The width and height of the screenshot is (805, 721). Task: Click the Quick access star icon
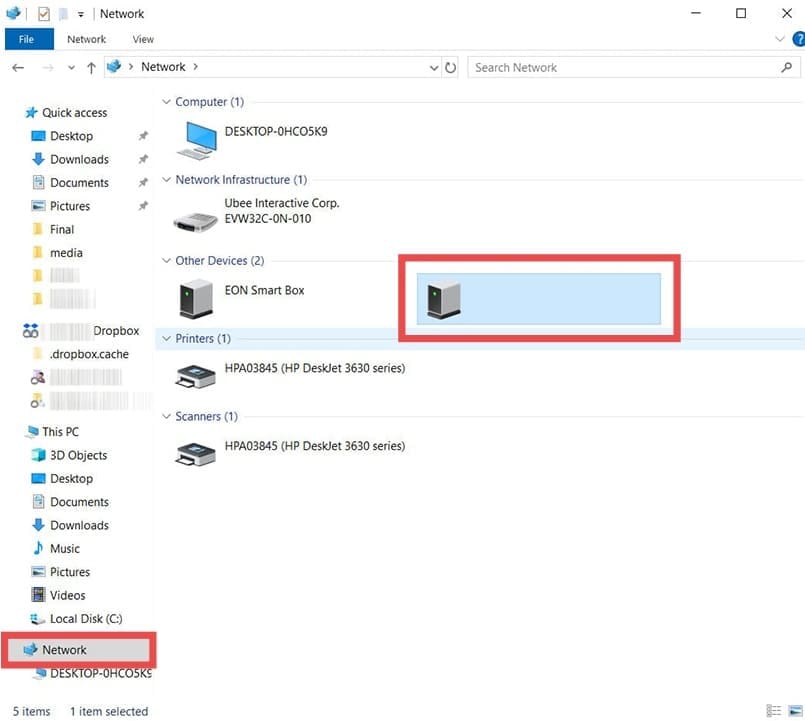tap(31, 112)
